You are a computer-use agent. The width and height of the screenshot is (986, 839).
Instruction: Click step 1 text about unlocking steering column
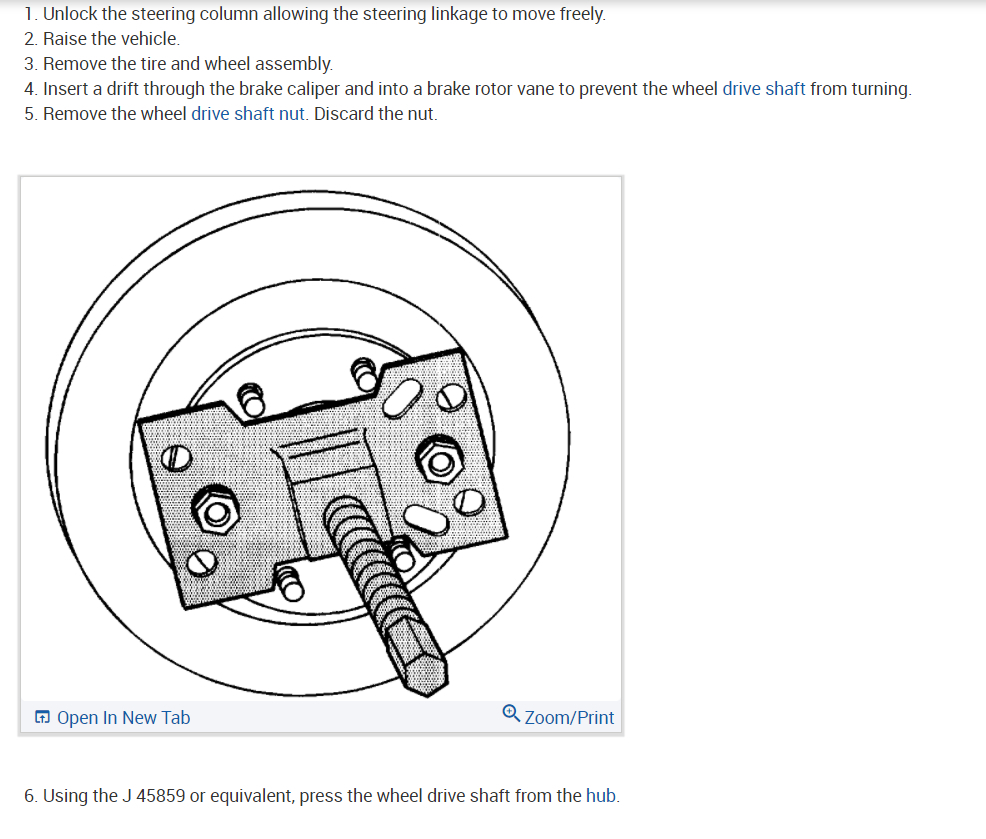pos(315,14)
